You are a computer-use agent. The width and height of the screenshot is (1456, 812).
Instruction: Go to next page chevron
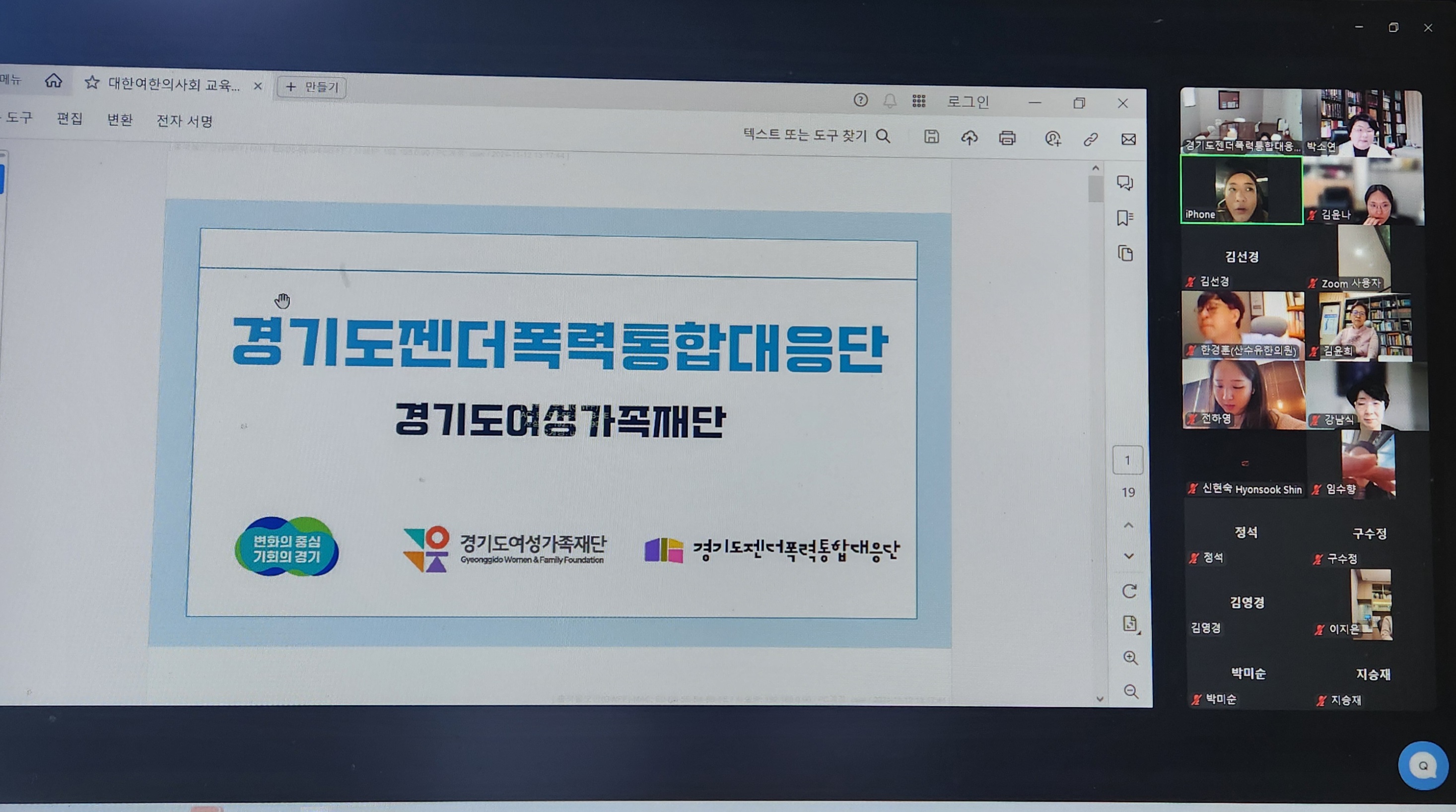1129,556
